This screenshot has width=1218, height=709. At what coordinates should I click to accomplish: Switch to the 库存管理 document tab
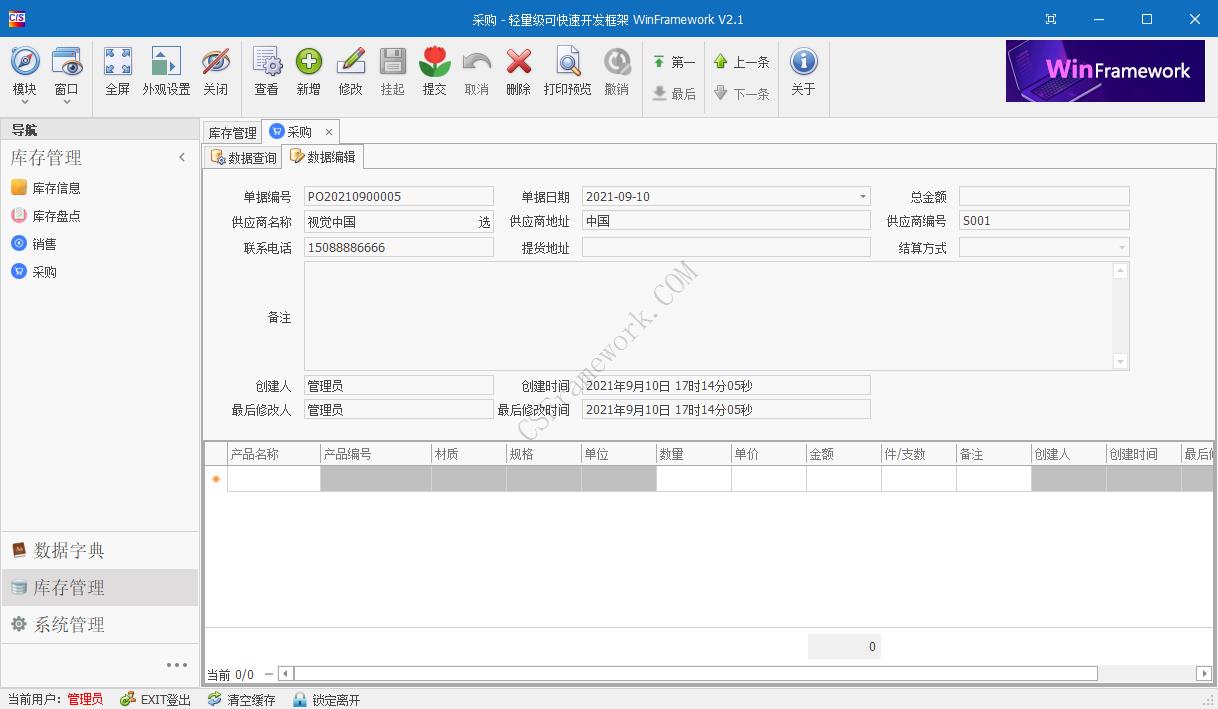pos(231,131)
